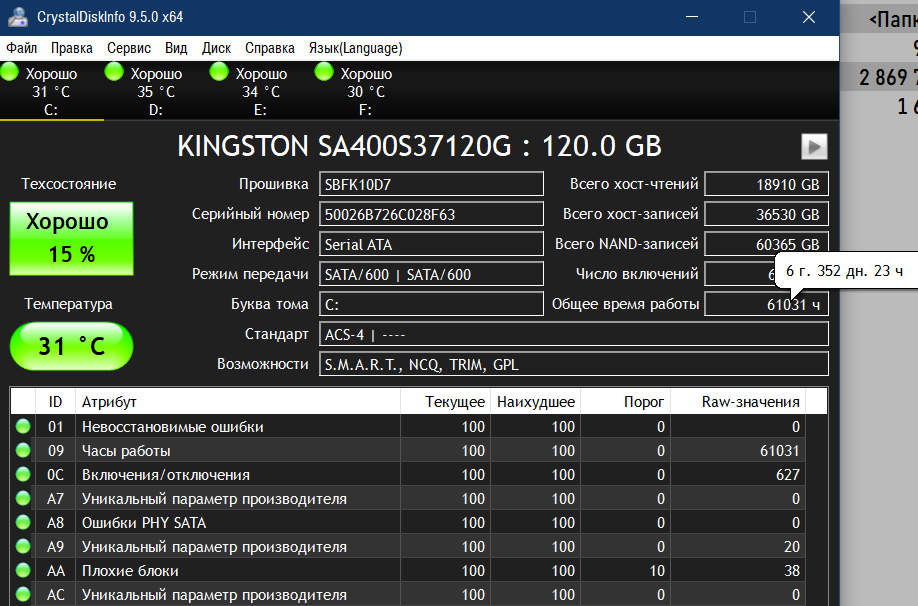Open the Сервис menu
Viewport: 918px width, 606px height.
pyautogui.click(x=129, y=48)
